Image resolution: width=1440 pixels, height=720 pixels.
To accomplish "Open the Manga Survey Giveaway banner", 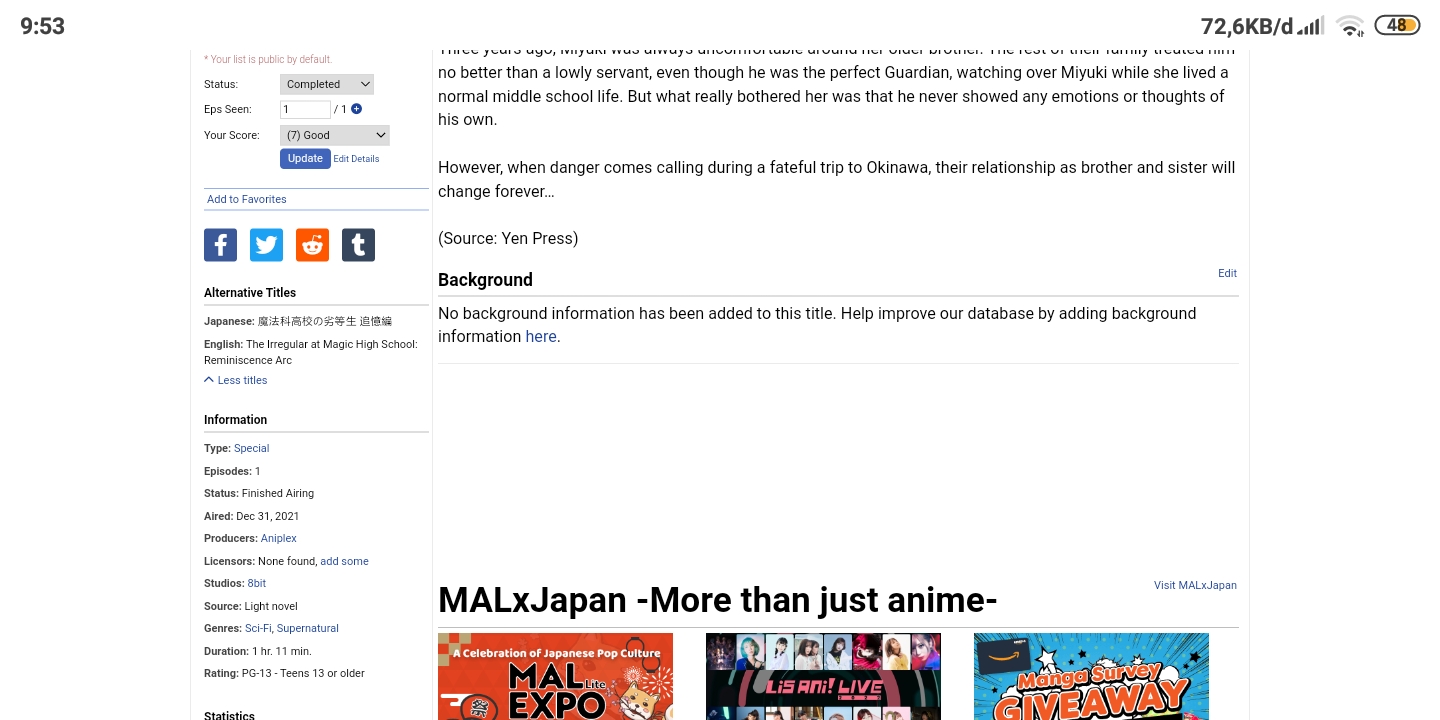I will pos(1091,676).
